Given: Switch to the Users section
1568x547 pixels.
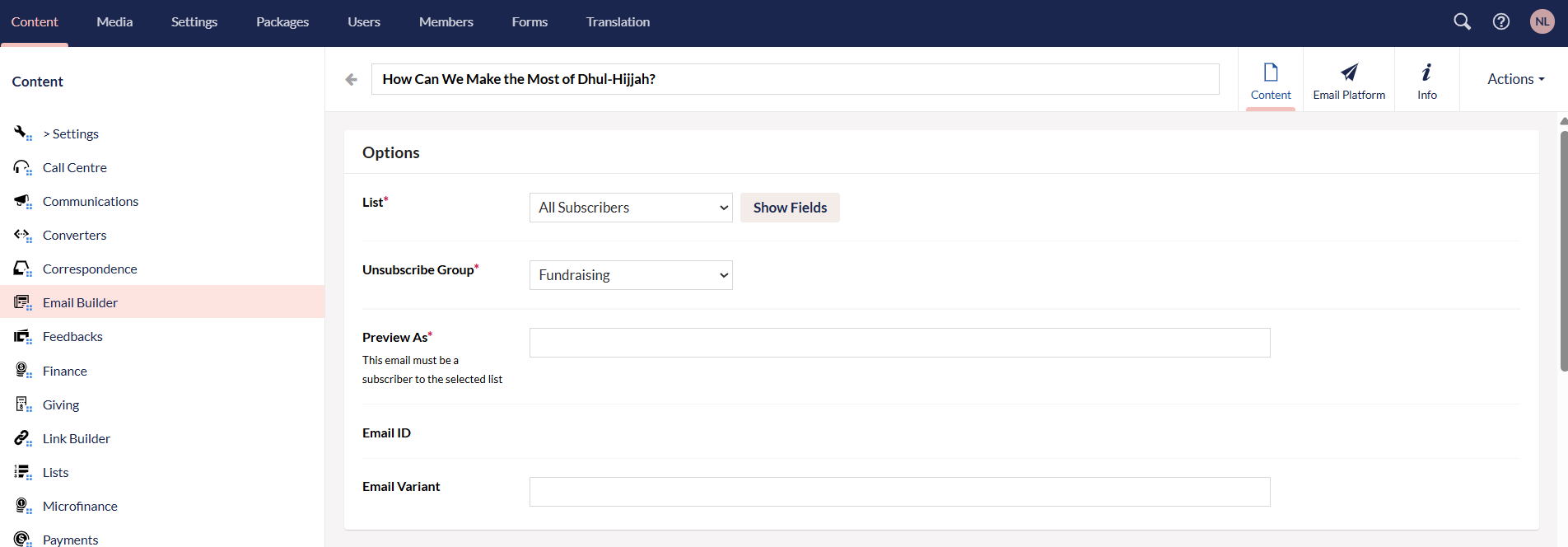Looking at the screenshot, I should tap(364, 22).
